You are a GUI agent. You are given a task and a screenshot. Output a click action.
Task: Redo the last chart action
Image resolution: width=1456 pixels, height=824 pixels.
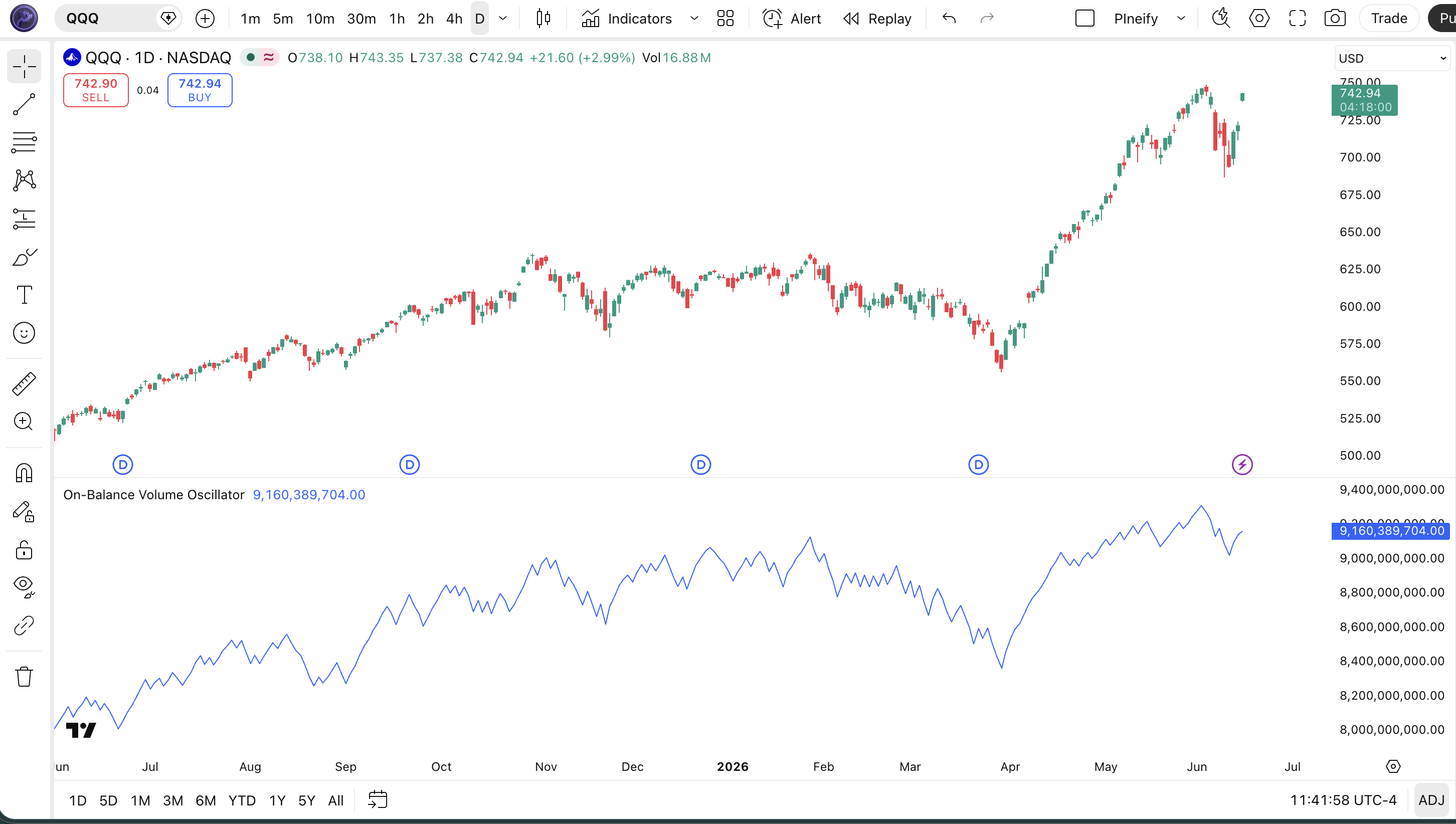pos(987,19)
